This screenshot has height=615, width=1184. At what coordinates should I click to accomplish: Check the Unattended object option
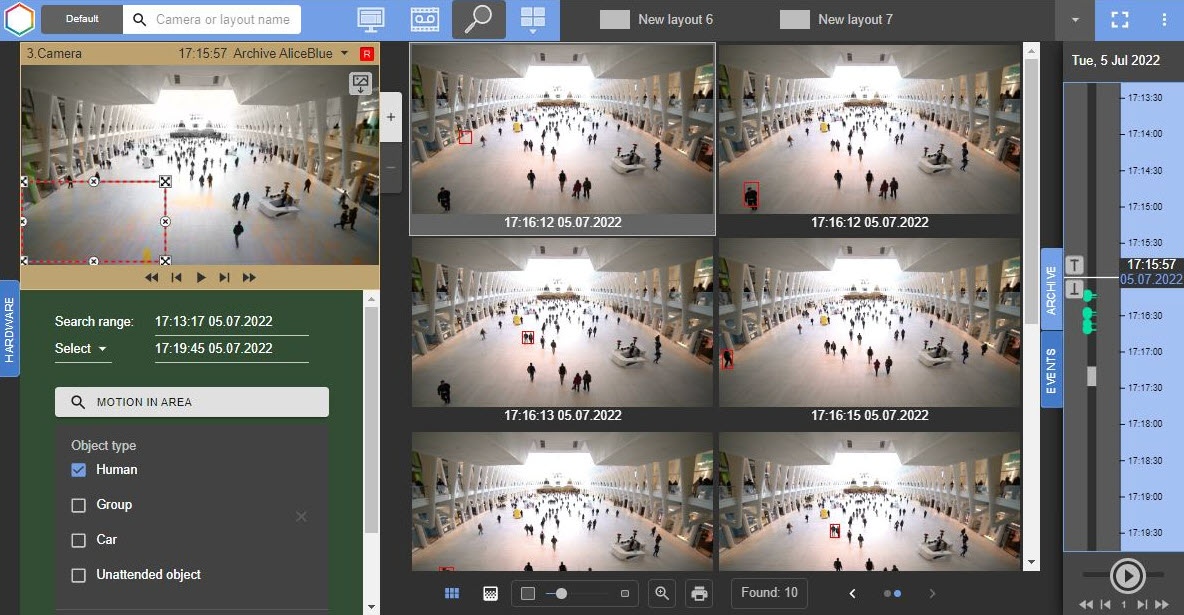tap(79, 575)
